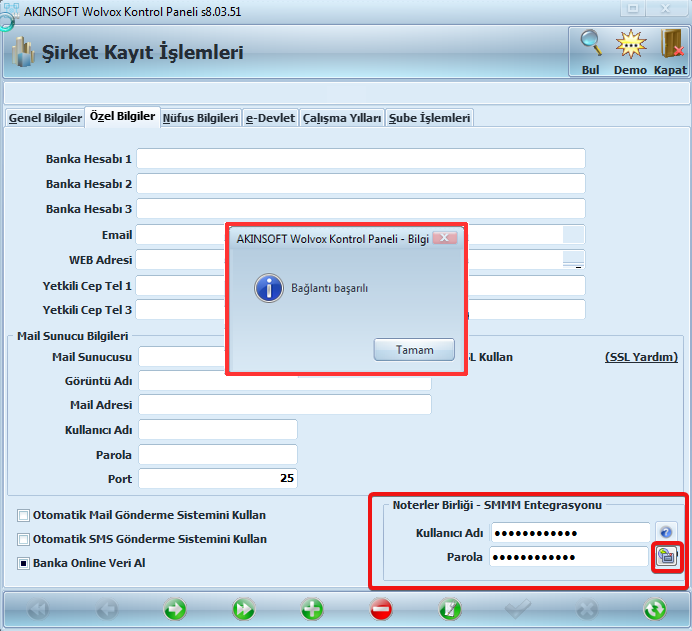Click the grayed save checkmark icon
The width and height of the screenshot is (692, 631).
coord(518,609)
